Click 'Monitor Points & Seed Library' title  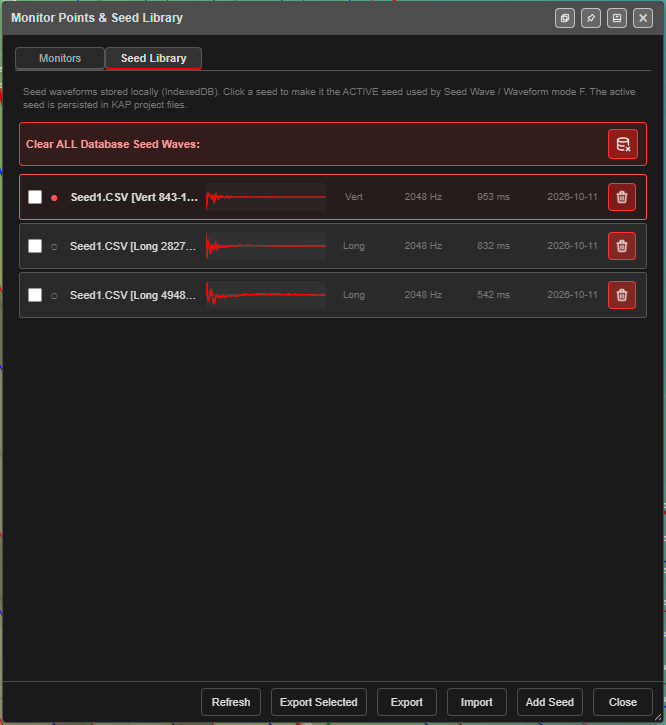click(97, 18)
